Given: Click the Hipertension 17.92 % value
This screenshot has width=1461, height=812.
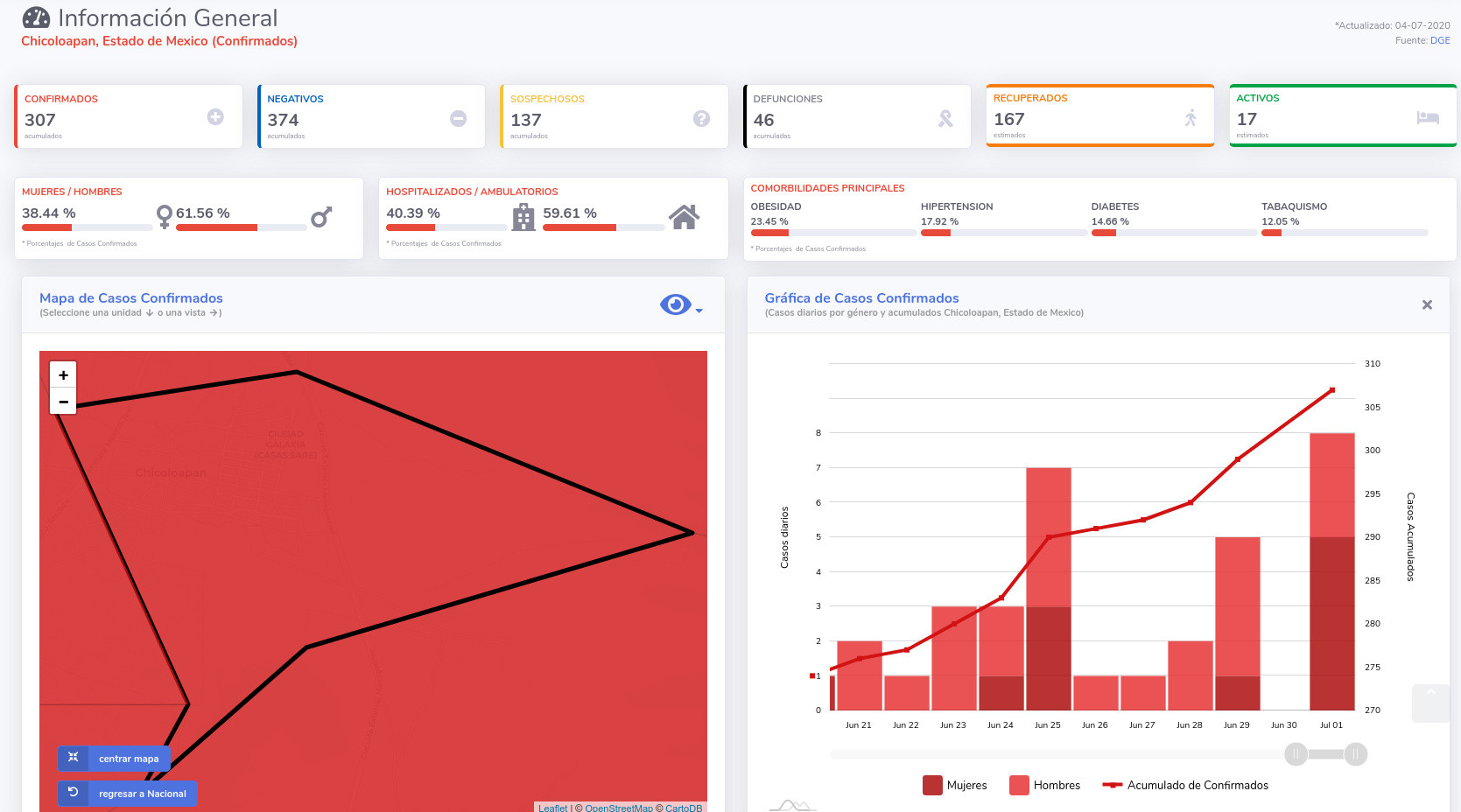Looking at the screenshot, I should [x=939, y=221].
